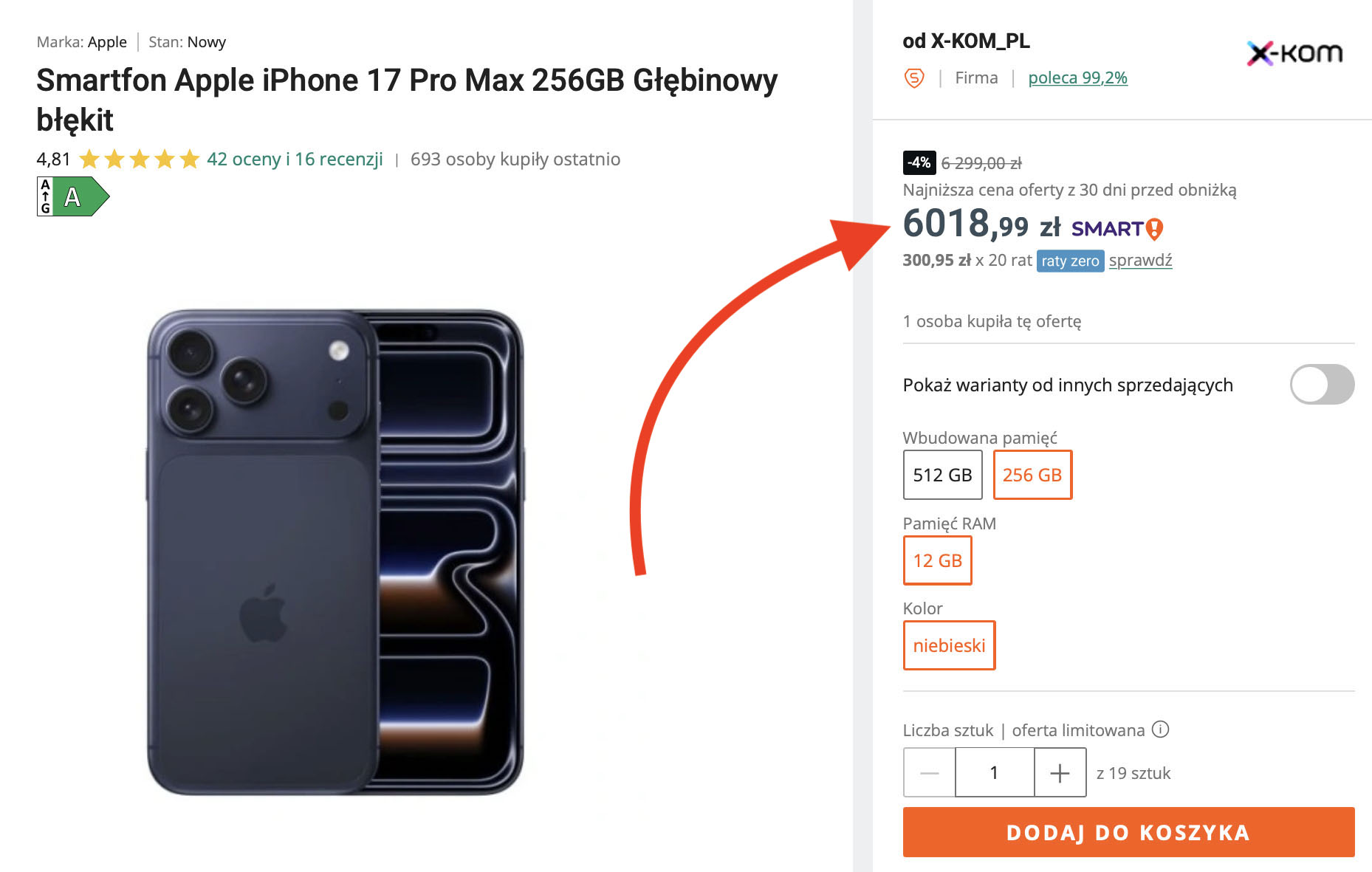The height and width of the screenshot is (872, 1372).
Task: Click the Smart! badge logo
Action: [1117, 229]
